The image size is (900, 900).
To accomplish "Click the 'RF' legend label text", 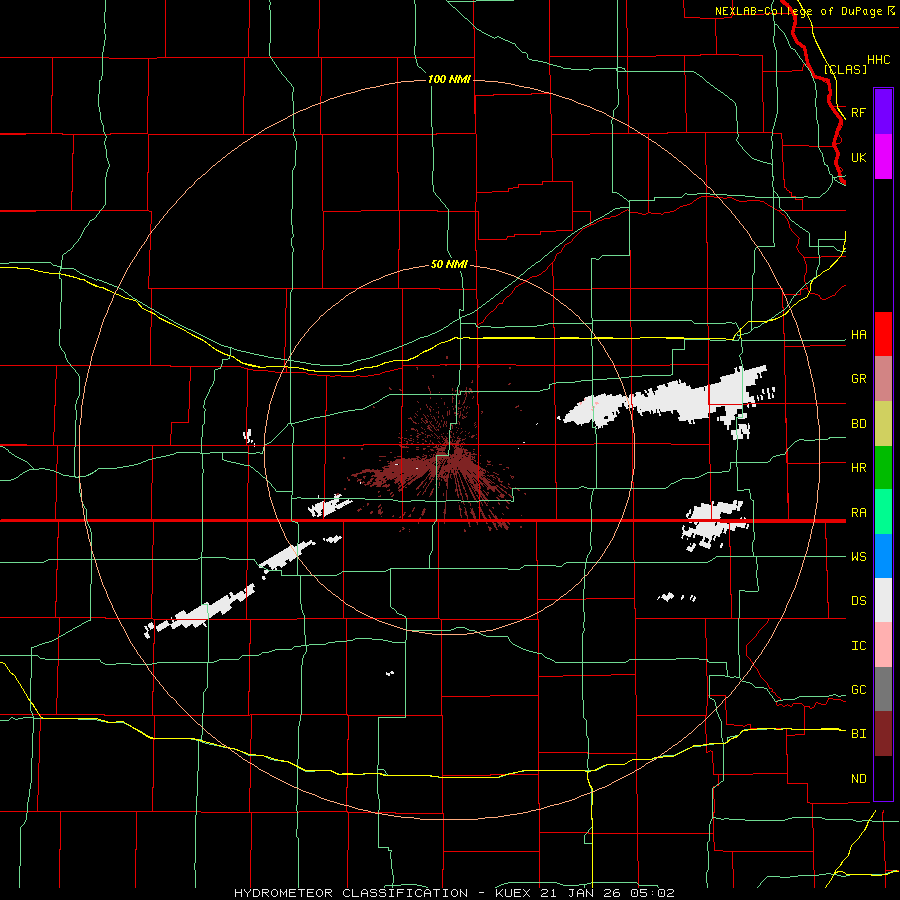I will 858,112.
